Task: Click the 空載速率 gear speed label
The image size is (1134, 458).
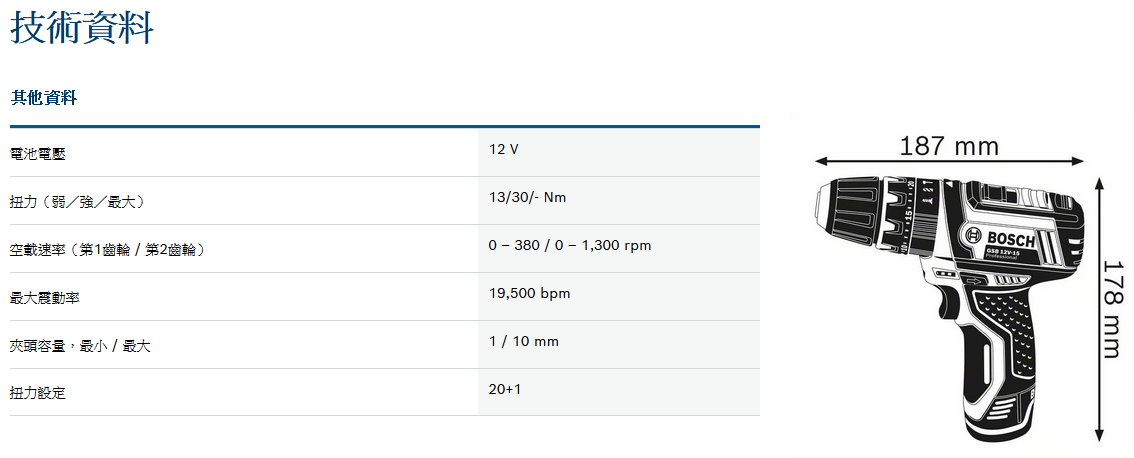Action: [x=108, y=250]
